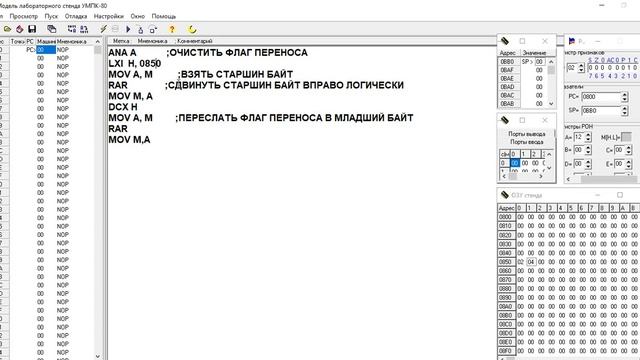Select Порты ввода in ports window
The image size is (640, 360).
click(527, 142)
